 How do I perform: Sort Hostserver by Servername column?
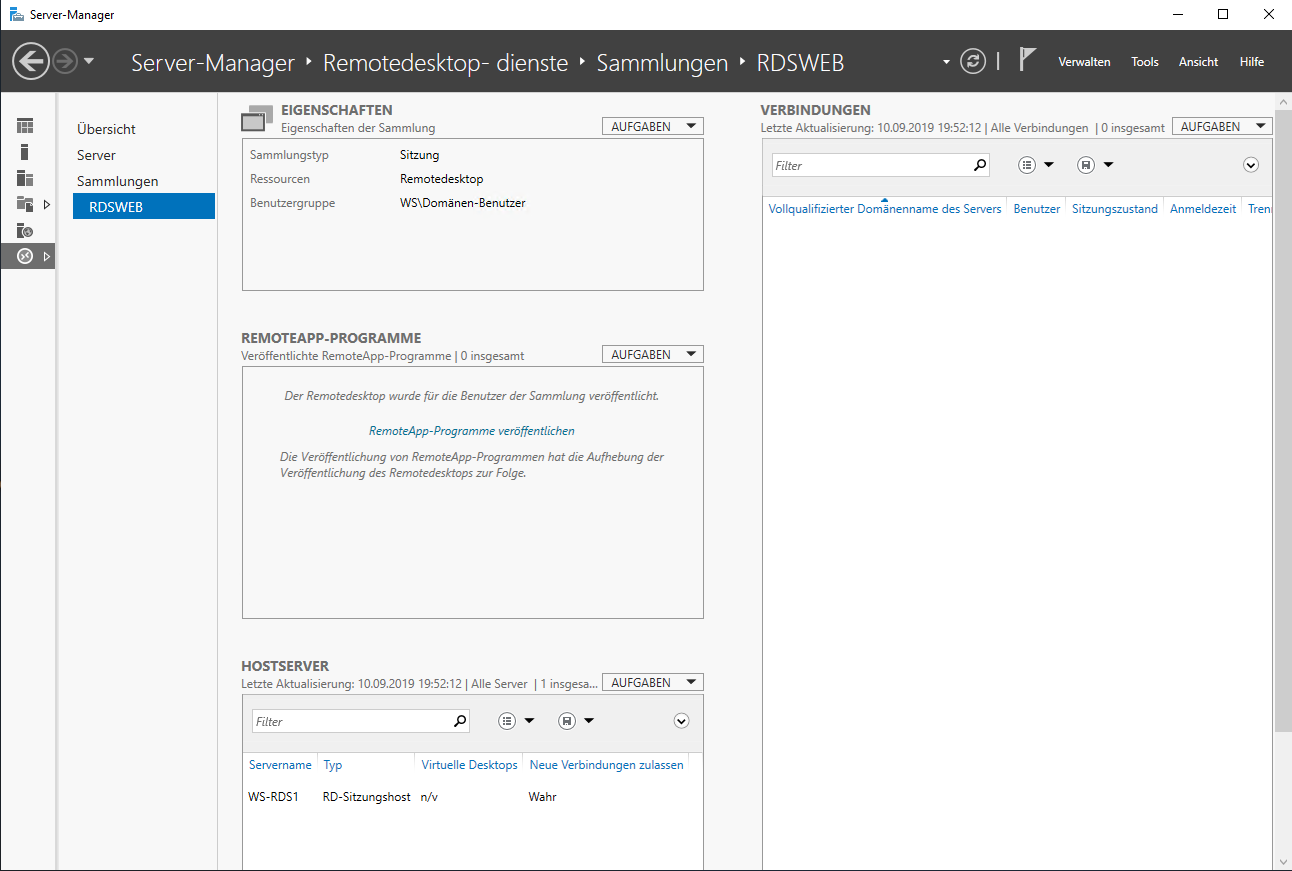click(x=280, y=765)
